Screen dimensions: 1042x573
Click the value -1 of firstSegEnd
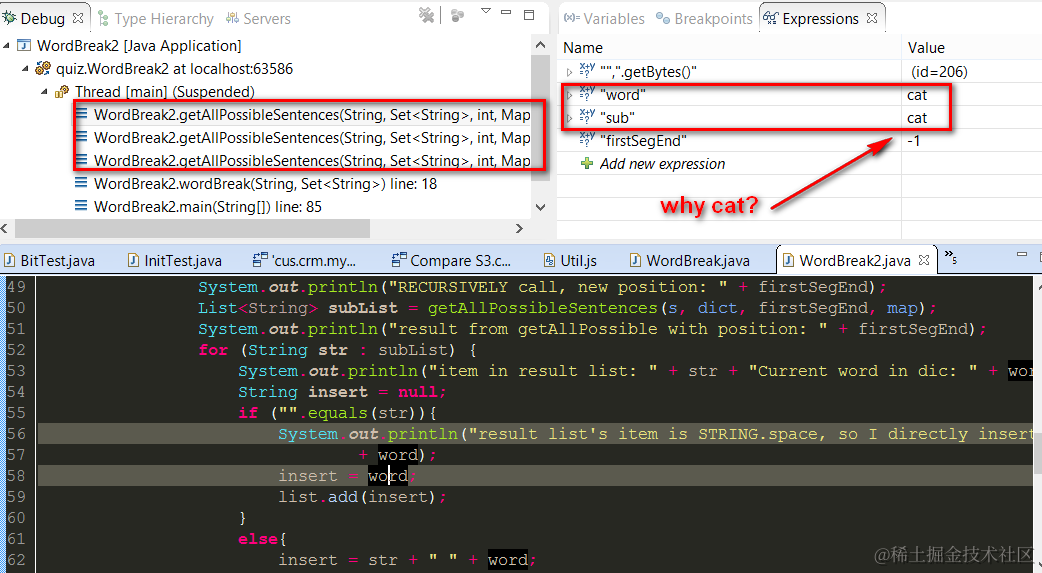[x=914, y=141]
